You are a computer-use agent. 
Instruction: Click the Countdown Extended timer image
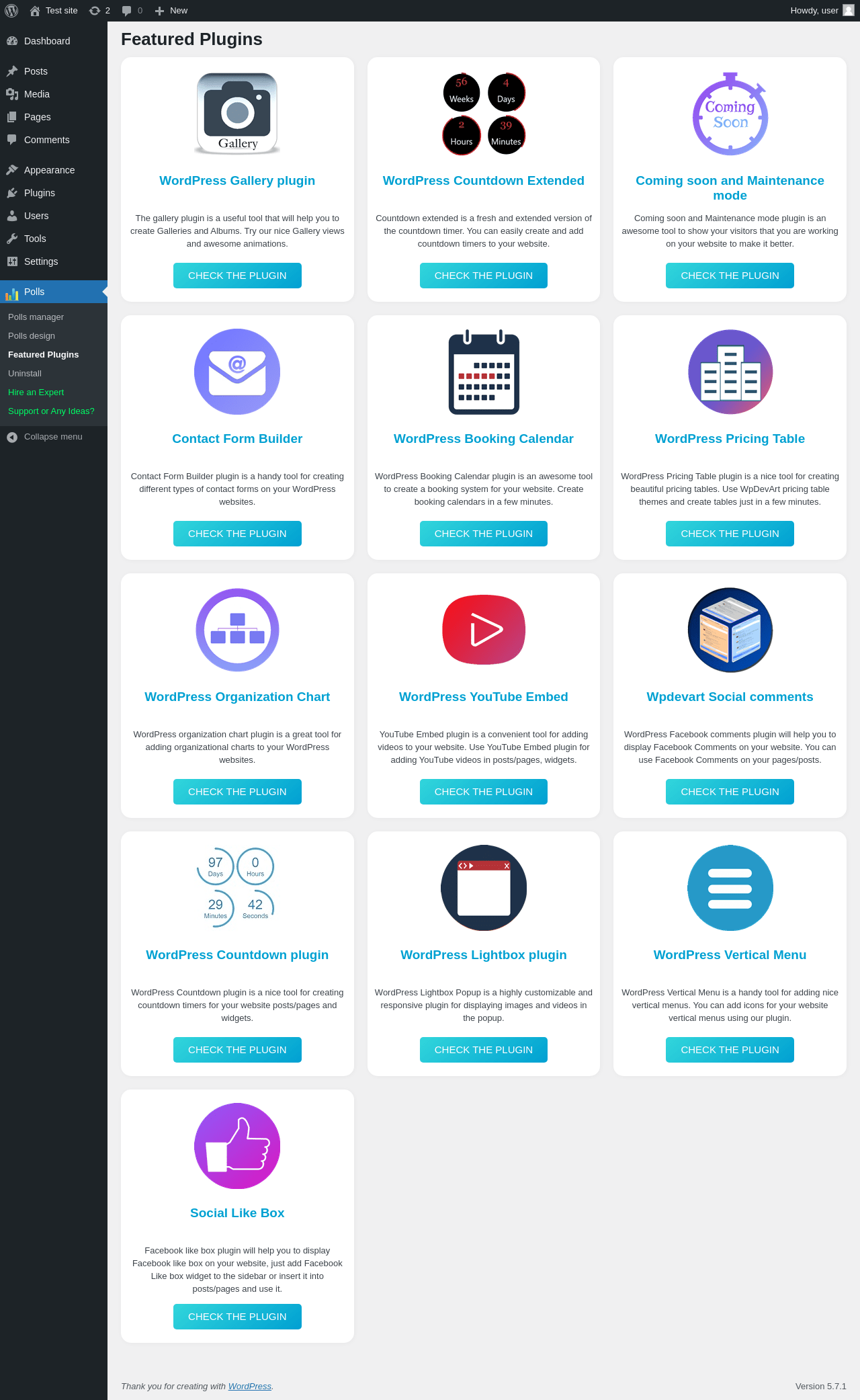tap(484, 114)
